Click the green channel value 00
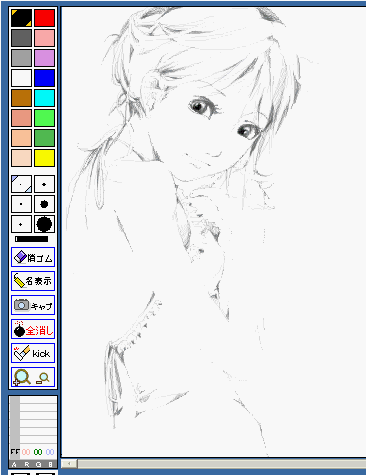This screenshot has width=366, height=475. click(38, 452)
